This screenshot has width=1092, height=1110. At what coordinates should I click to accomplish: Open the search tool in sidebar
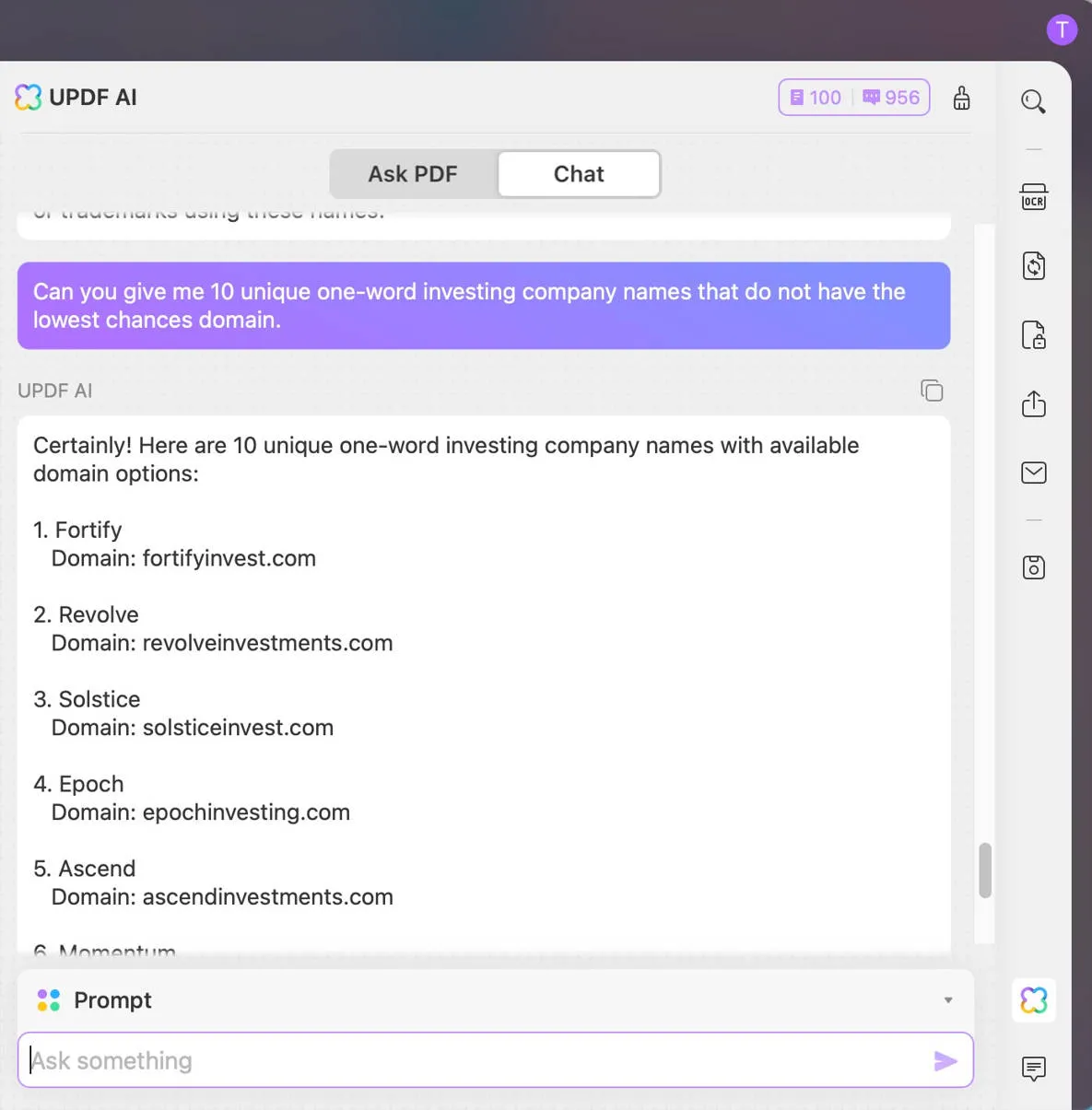click(x=1033, y=101)
